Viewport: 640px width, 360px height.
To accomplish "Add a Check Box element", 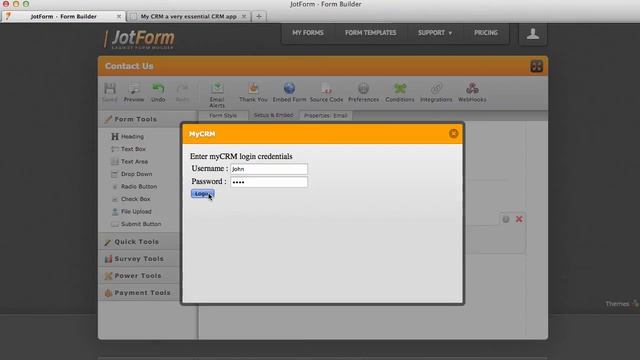I will click(131, 199).
